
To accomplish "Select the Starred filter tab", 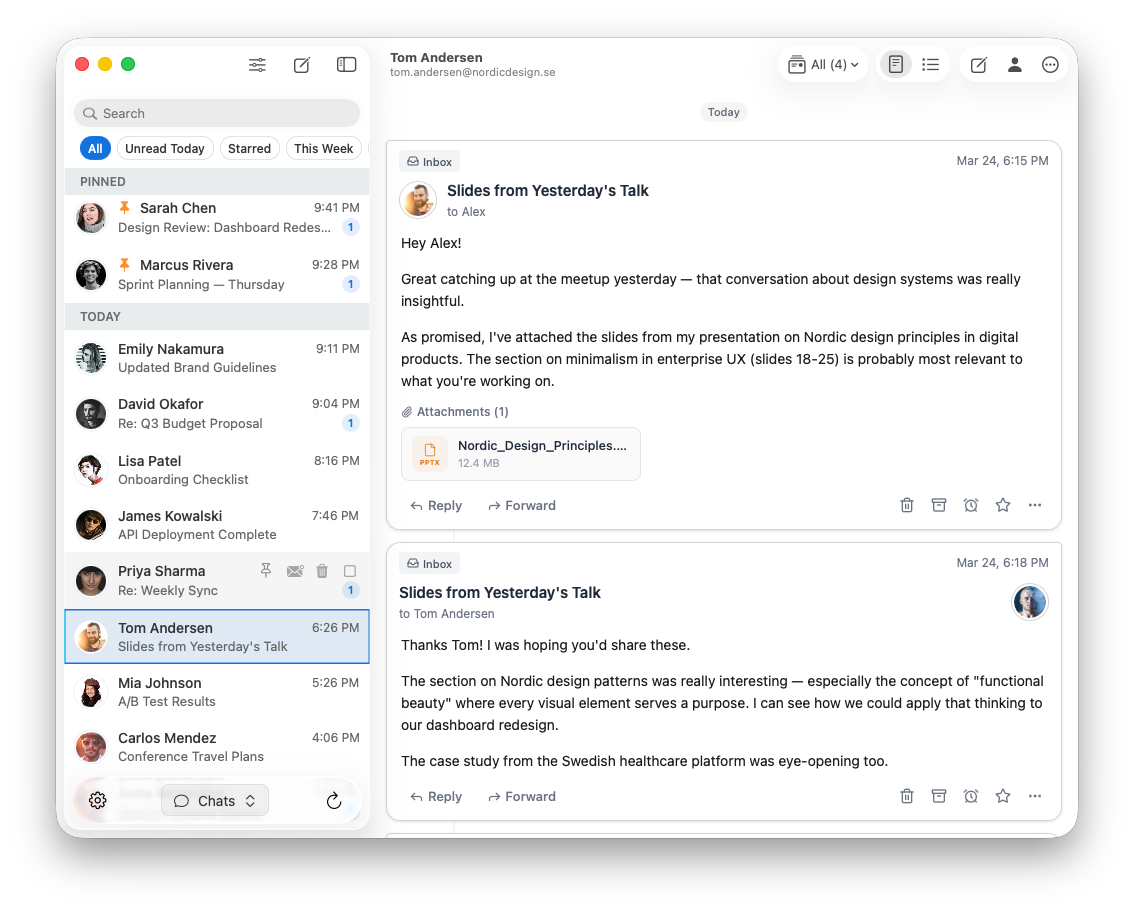I will [x=249, y=148].
